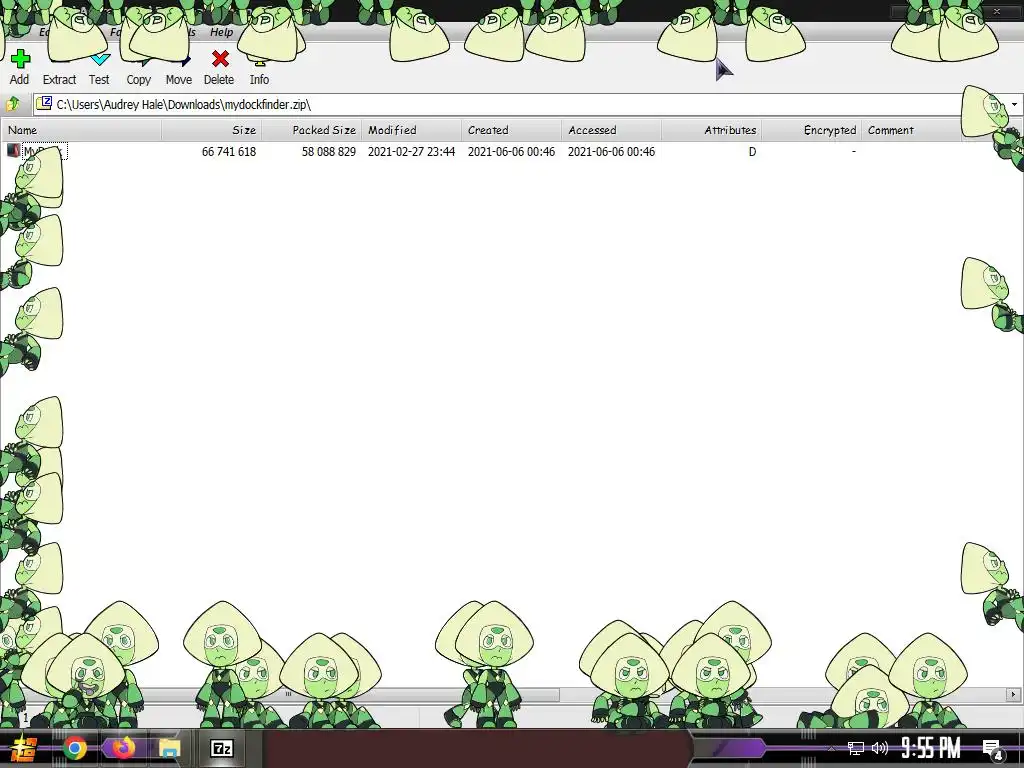The width and height of the screenshot is (1024, 768).
Task: Open the Info toolbar button
Action: pyautogui.click(x=259, y=69)
